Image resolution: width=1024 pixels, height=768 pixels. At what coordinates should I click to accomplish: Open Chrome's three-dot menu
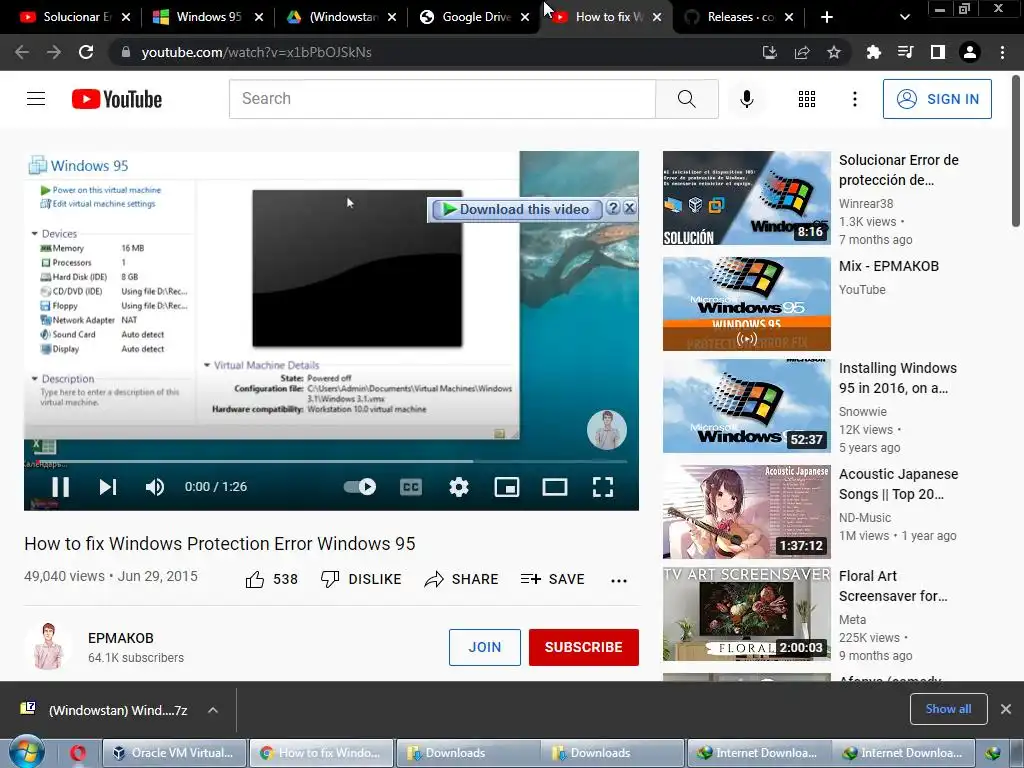(x=1002, y=52)
